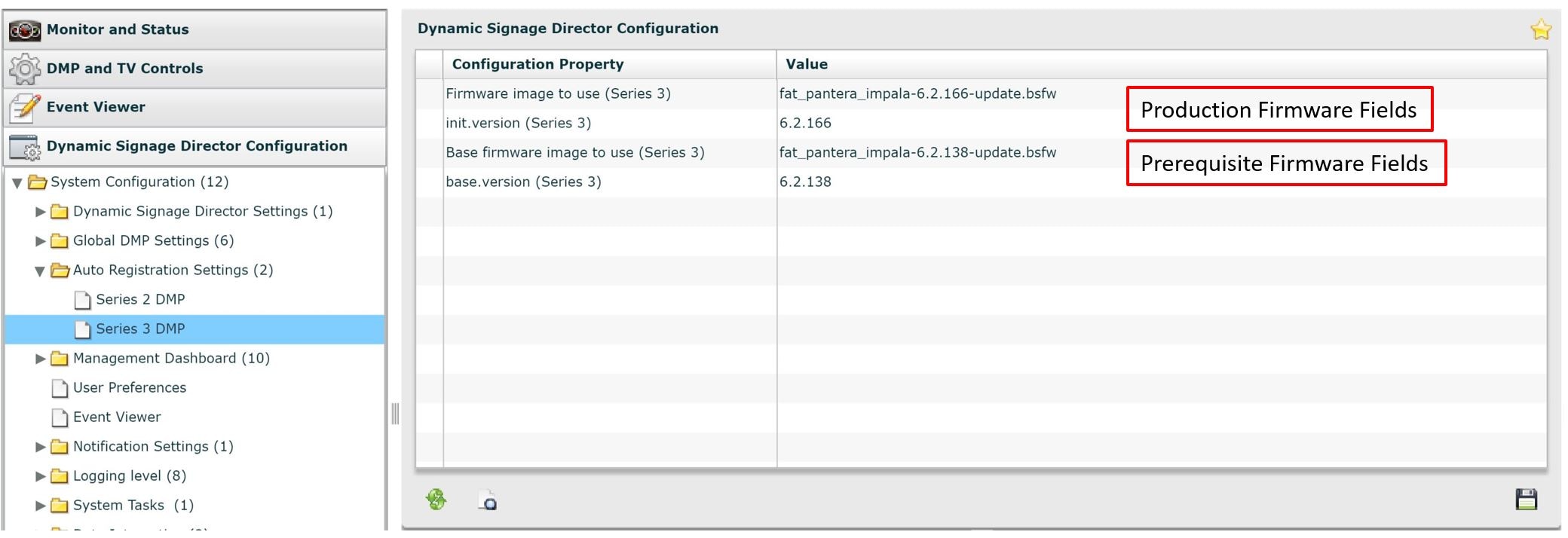This screenshot has height=538, width=1568.
Task: Click the Series 2 DMP page icon
Action: pyautogui.click(x=82, y=300)
